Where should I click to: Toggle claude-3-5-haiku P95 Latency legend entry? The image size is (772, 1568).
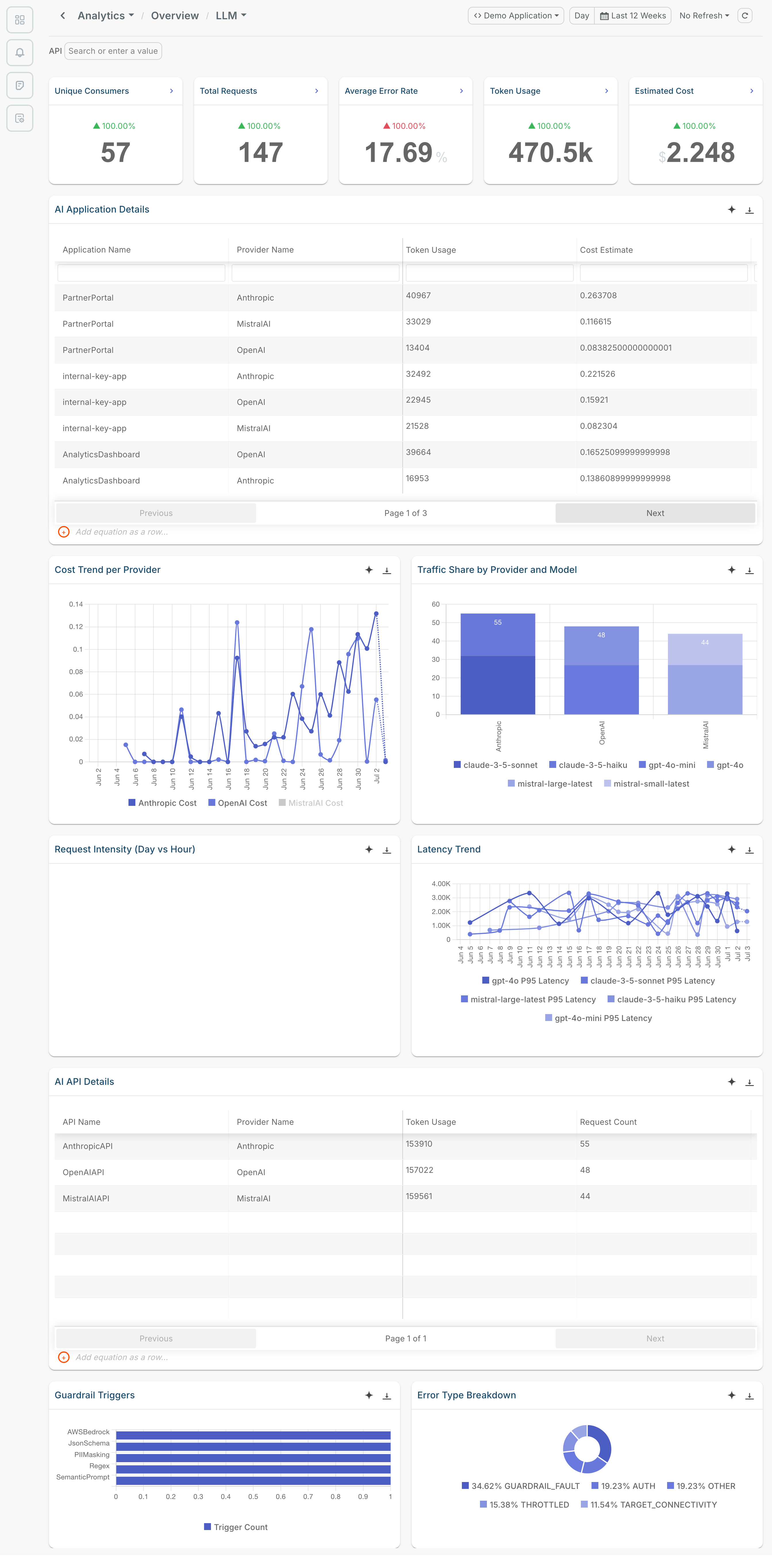point(672,999)
